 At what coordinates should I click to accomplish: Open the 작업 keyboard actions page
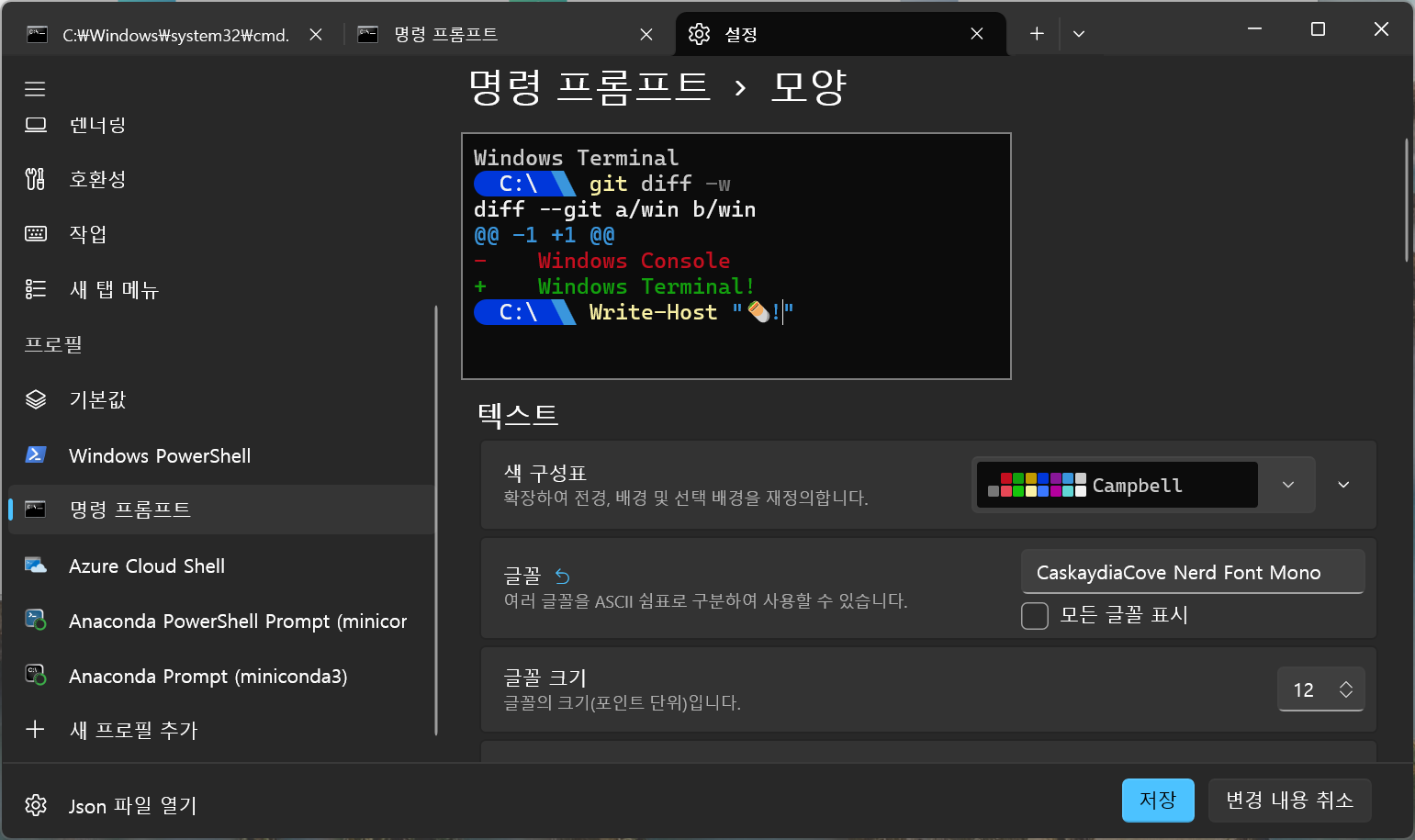click(x=220, y=234)
